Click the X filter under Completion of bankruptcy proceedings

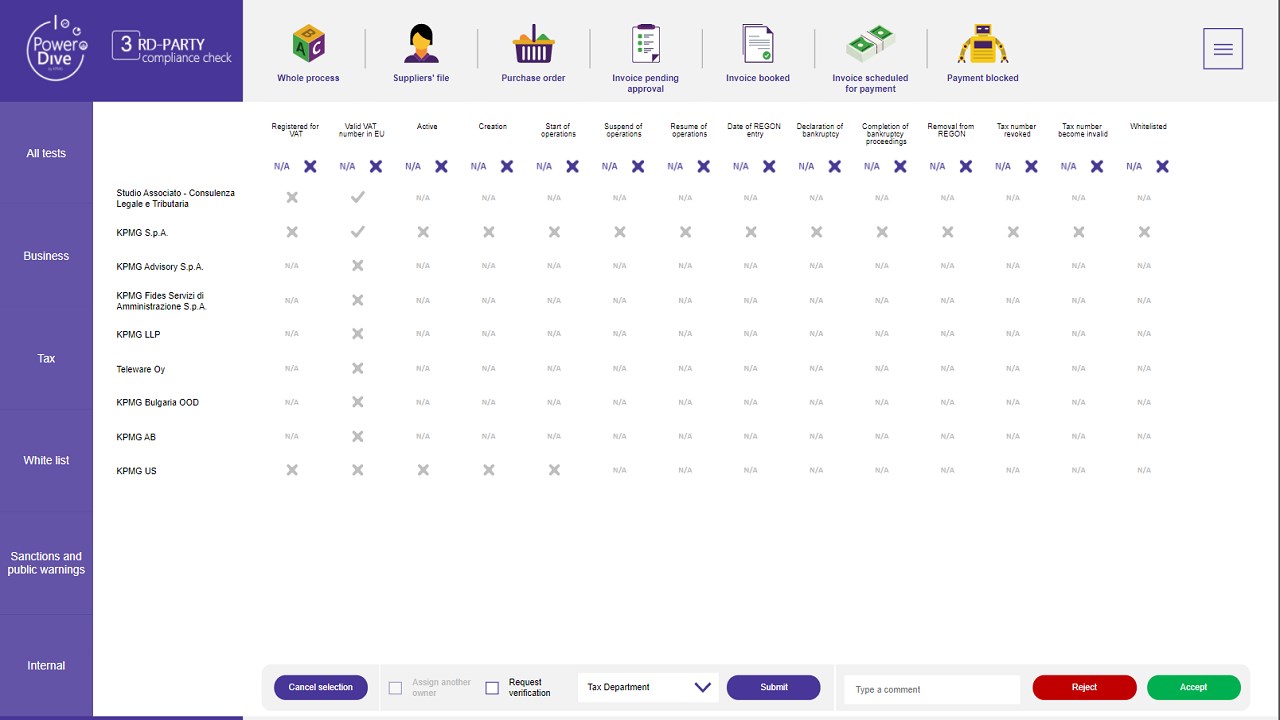click(x=900, y=166)
